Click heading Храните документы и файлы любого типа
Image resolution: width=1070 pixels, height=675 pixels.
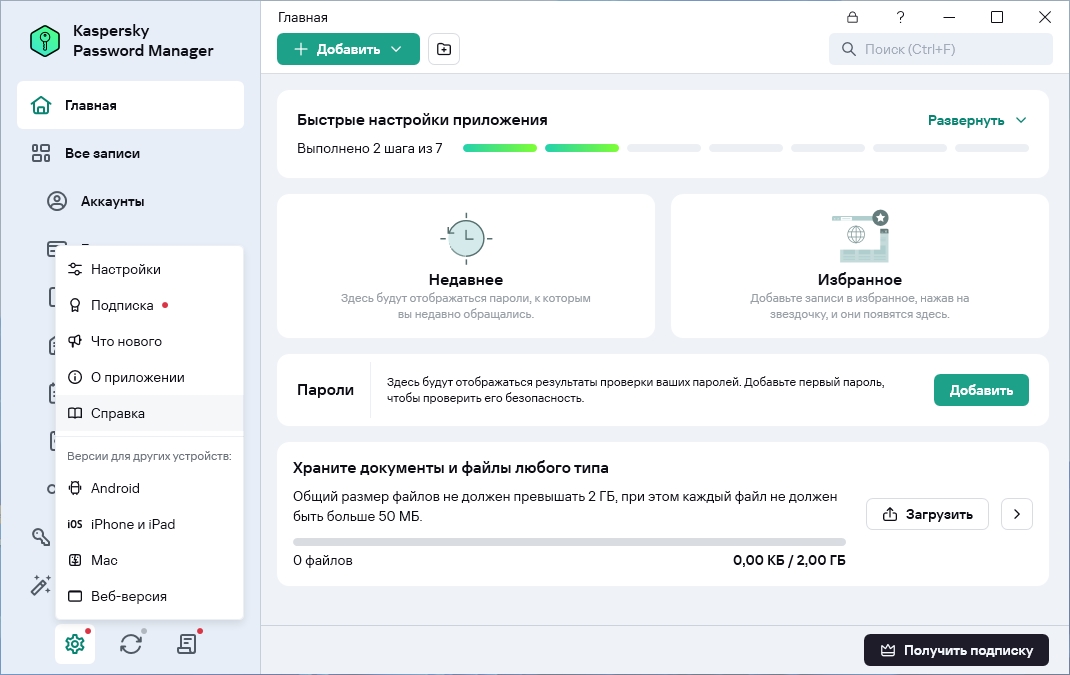point(450,468)
